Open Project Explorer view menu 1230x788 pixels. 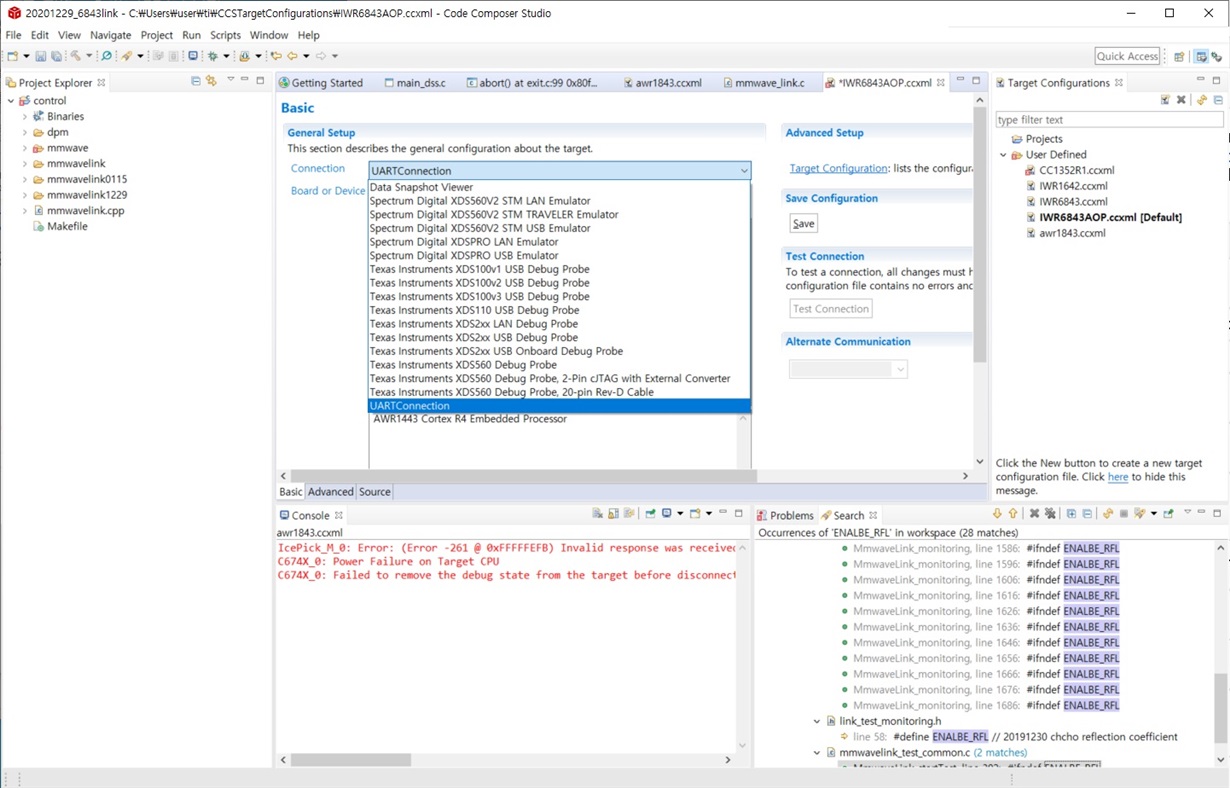[x=230, y=81]
